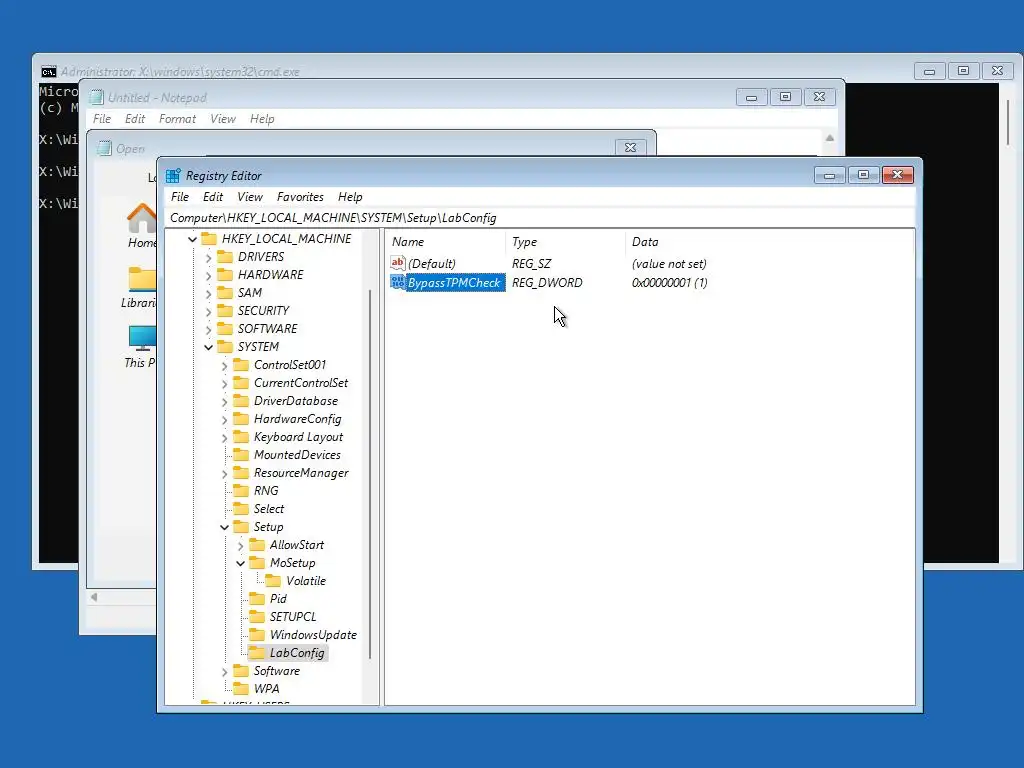
Task: Select the DRIVERS folder icon
Action: (x=225, y=257)
